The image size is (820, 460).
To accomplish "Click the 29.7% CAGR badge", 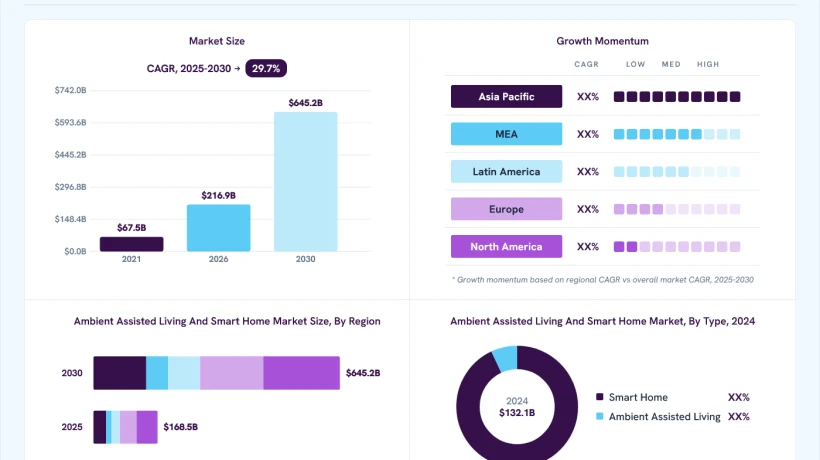I will (x=266, y=68).
